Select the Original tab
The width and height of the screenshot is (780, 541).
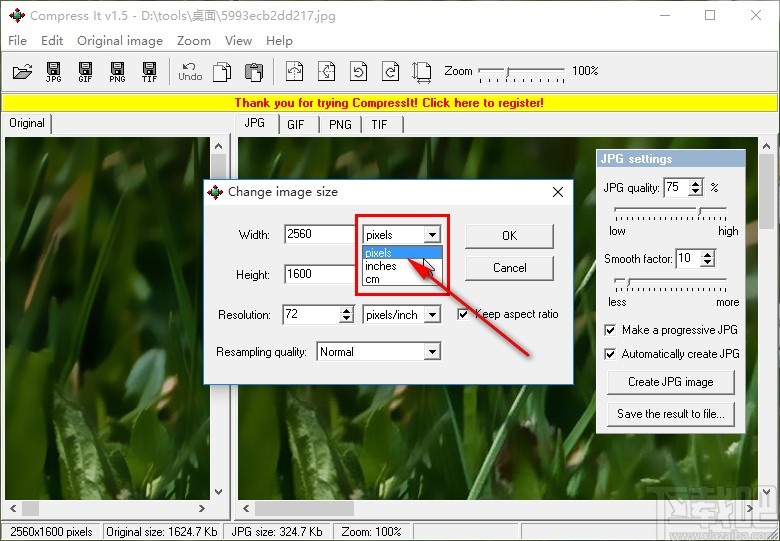tap(27, 123)
